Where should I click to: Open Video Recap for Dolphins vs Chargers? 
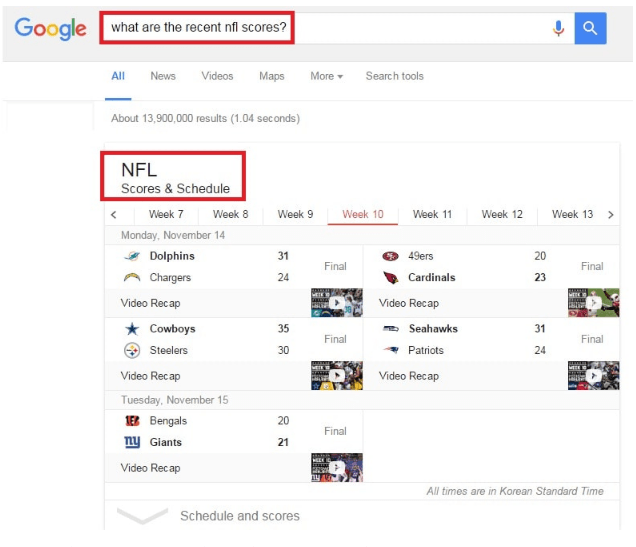[x=150, y=303]
